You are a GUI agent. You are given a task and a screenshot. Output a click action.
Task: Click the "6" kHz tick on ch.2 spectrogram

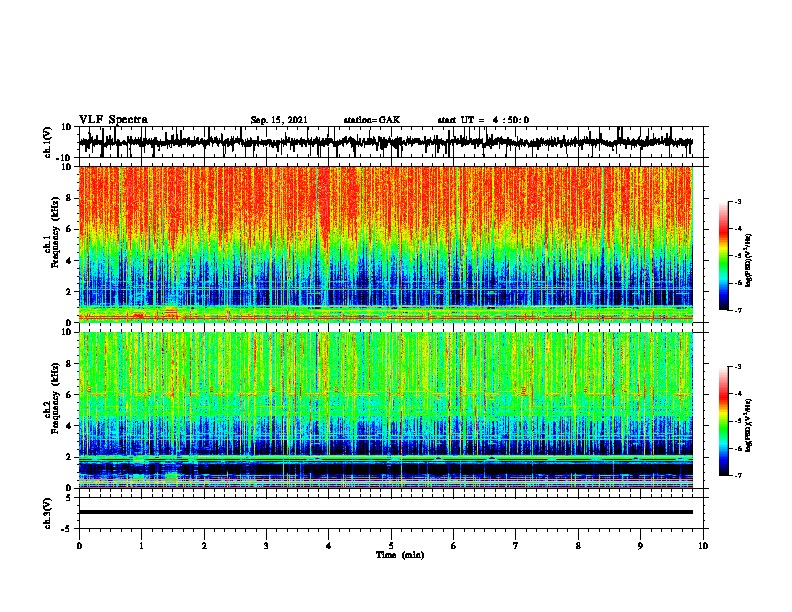pyautogui.click(x=70, y=395)
